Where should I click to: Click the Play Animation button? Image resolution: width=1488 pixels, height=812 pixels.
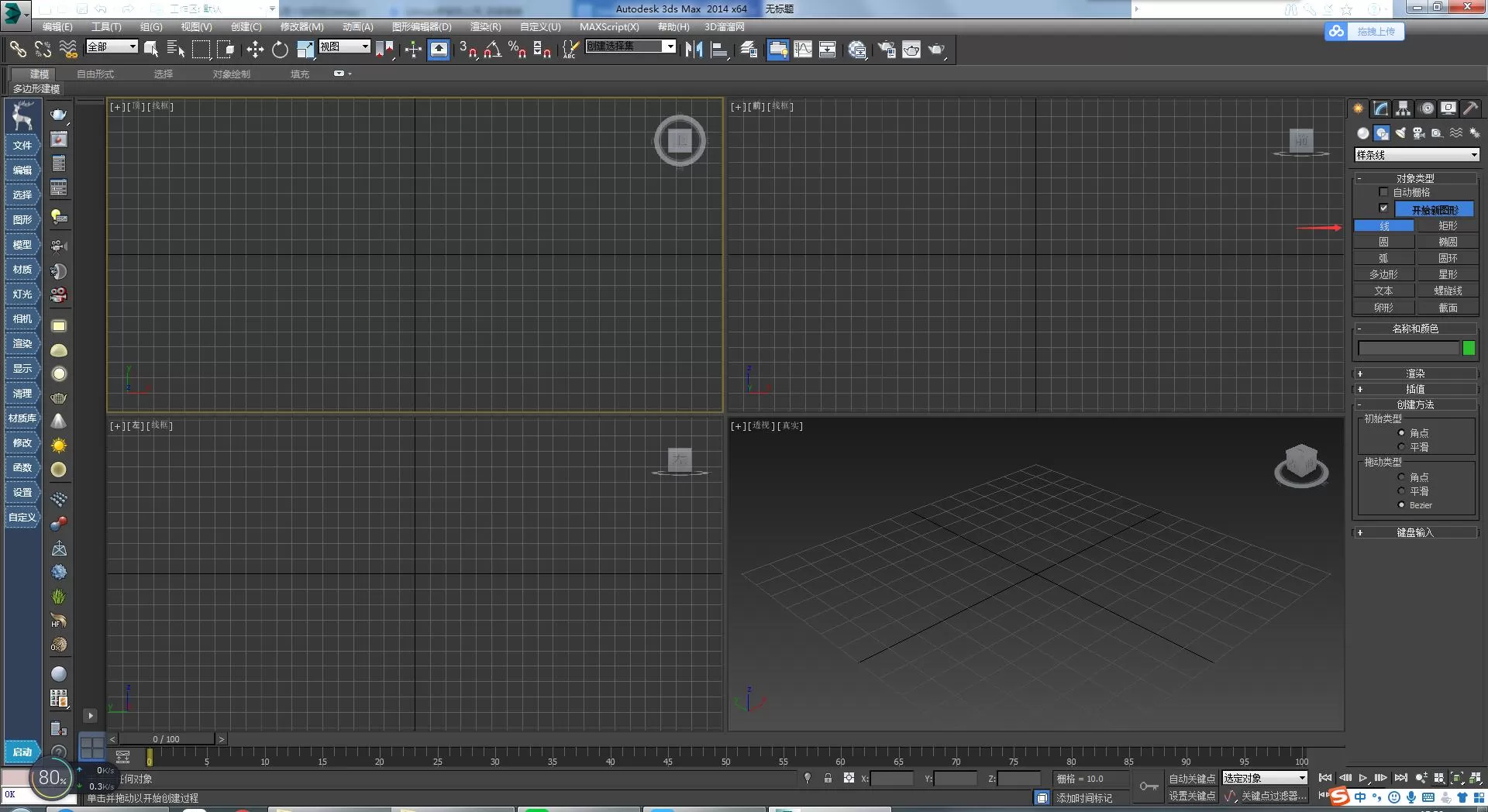1362,778
